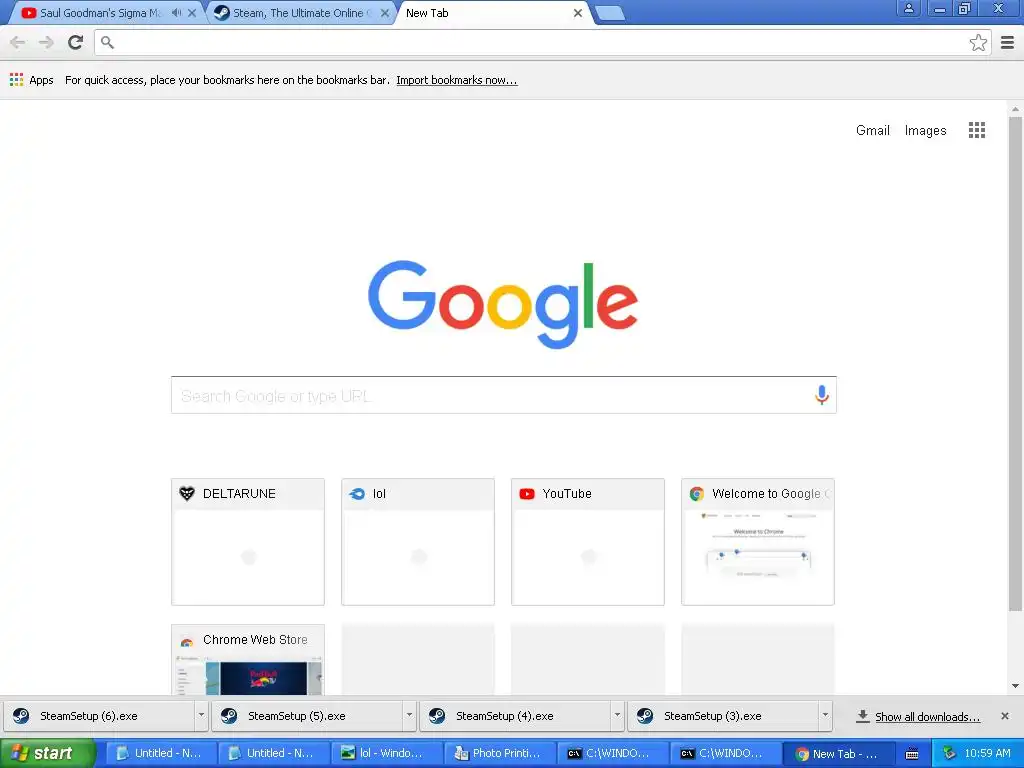The height and width of the screenshot is (768, 1024).
Task: Click New Tab Chrome taskbar button
Action: 837,753
